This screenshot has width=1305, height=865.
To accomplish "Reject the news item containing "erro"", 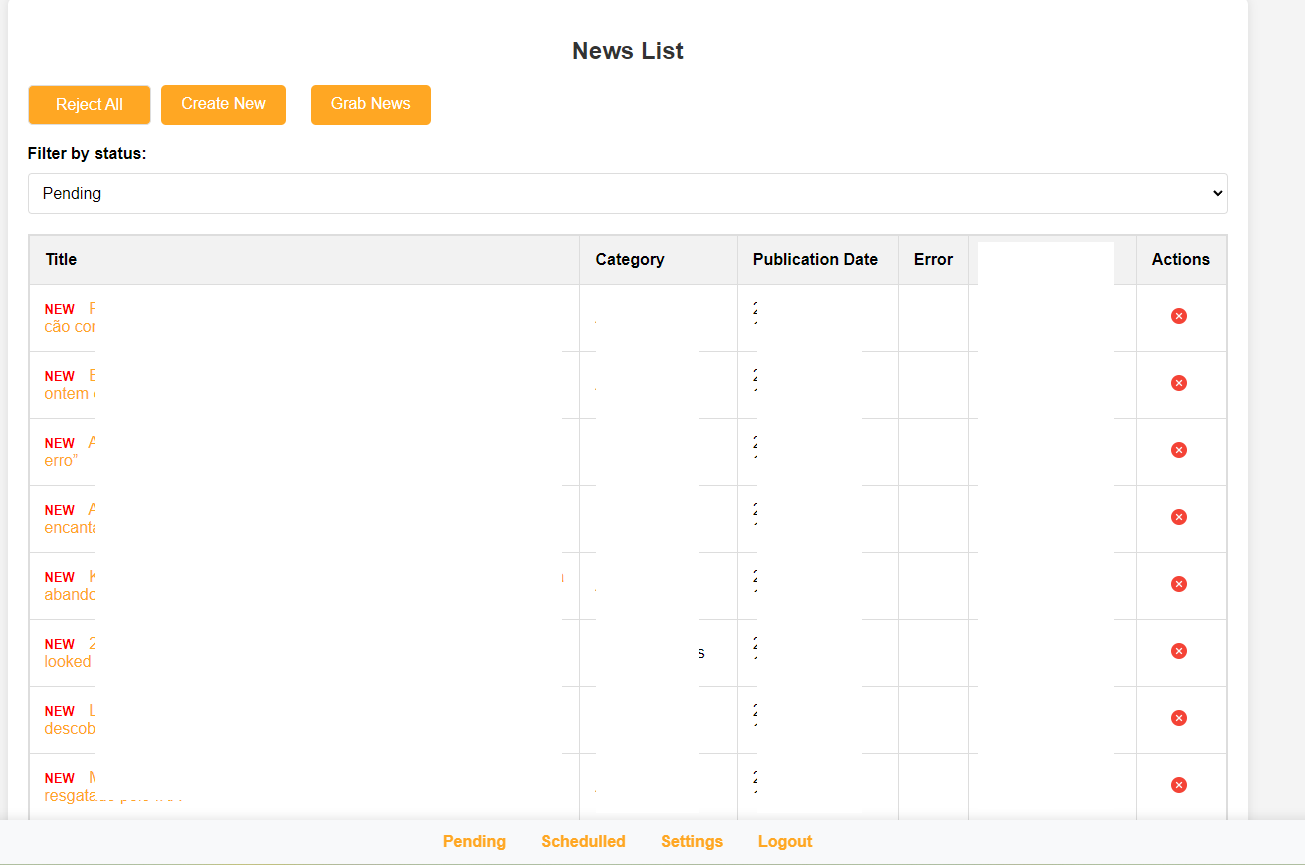I will point(1179,450).
